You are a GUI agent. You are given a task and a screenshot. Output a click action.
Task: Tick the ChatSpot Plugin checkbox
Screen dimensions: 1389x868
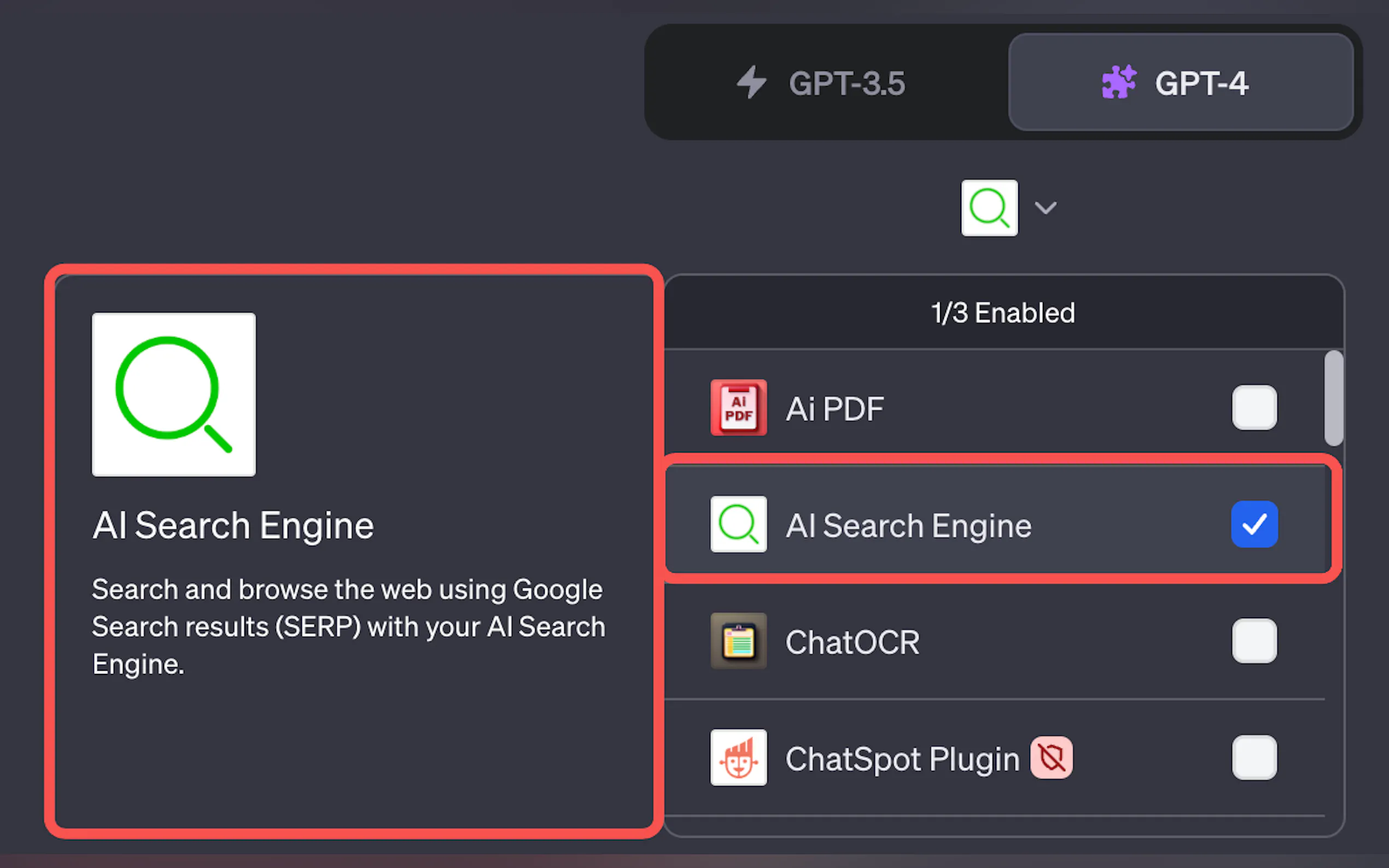(1254, 757)
